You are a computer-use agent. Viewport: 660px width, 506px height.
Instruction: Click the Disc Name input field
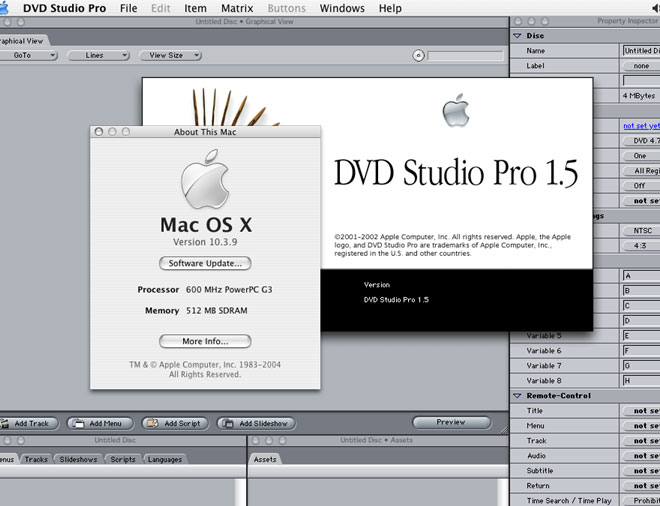coord(641,51)
